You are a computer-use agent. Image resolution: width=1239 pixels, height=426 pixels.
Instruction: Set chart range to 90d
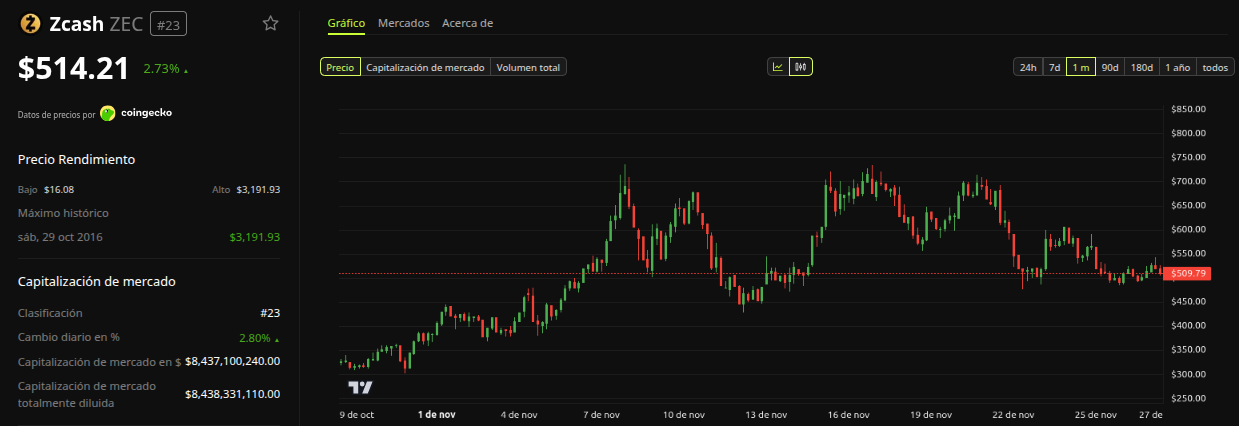click(x=1110, y=67)
